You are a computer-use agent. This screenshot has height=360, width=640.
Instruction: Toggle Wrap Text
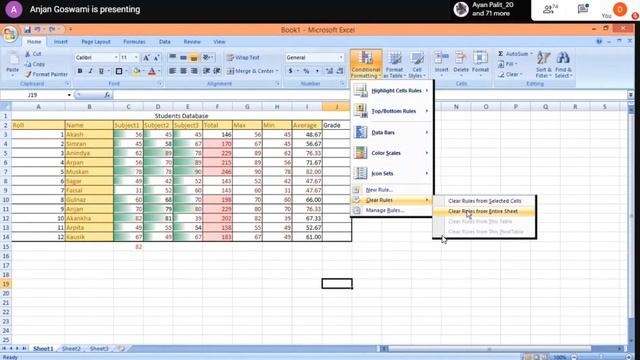click(243, 58)
